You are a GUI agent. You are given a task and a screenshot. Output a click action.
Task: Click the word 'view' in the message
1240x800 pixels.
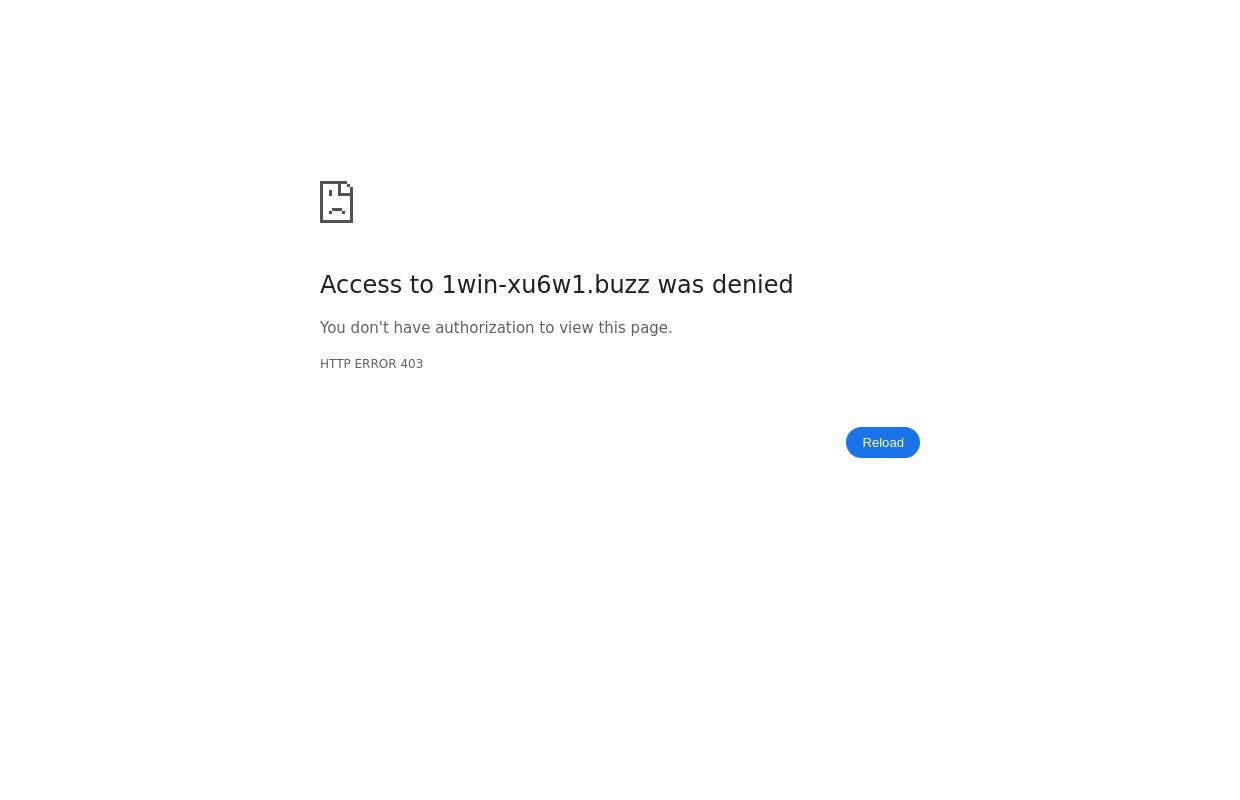tap(576, 328)
